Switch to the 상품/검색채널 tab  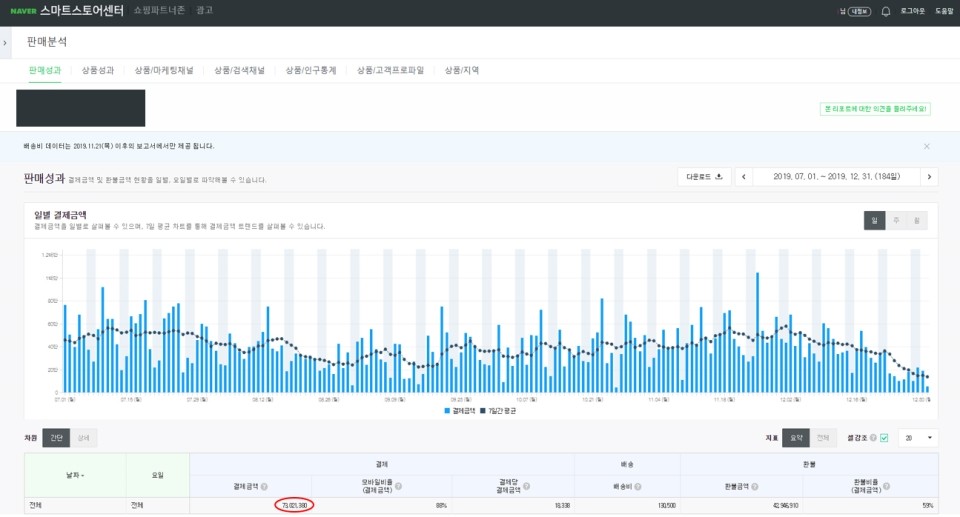click(239, 70)
